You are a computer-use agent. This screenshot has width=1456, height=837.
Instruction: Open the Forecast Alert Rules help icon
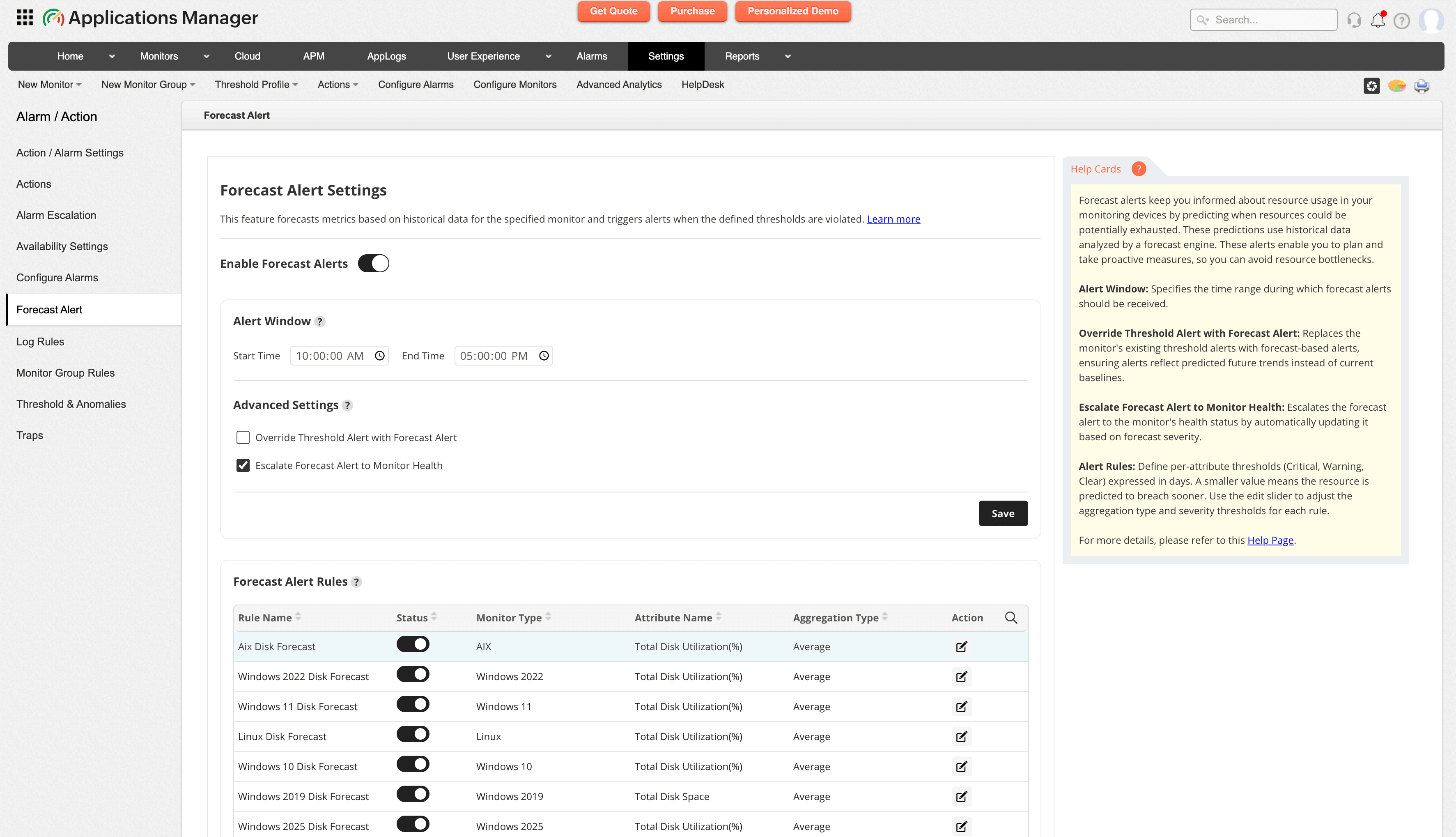(356, 582)
